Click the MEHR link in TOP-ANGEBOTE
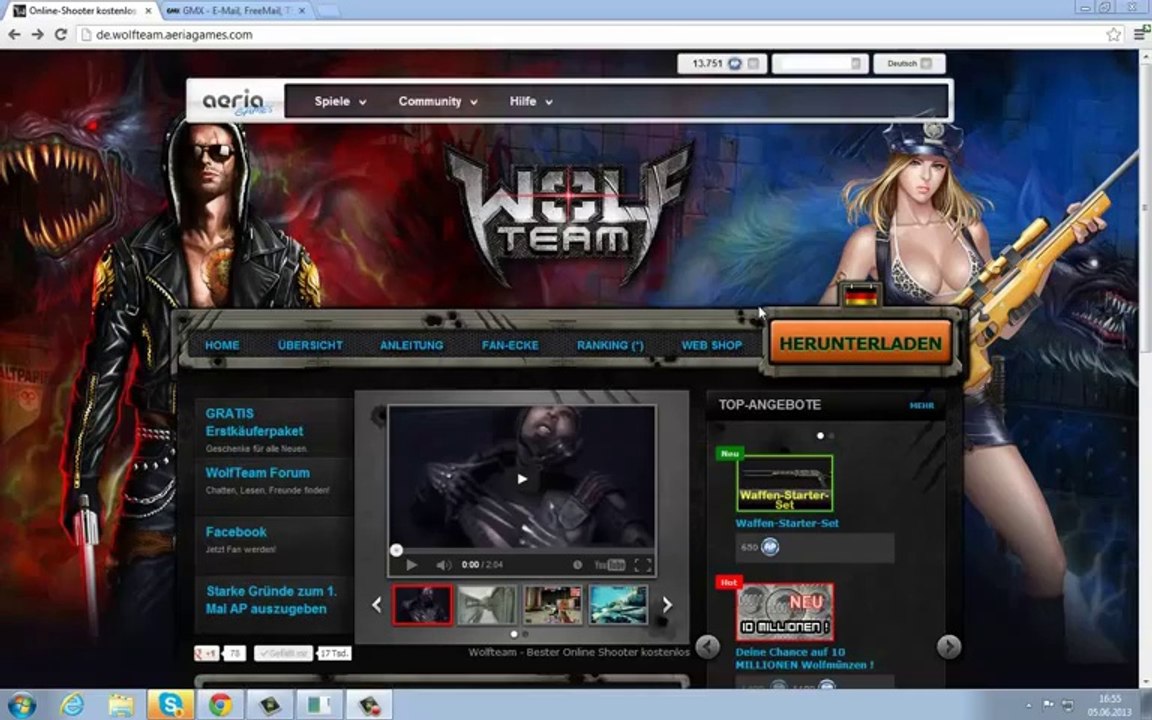The height and width of the screenshot is (720, 1152). (x=921, y=406)
